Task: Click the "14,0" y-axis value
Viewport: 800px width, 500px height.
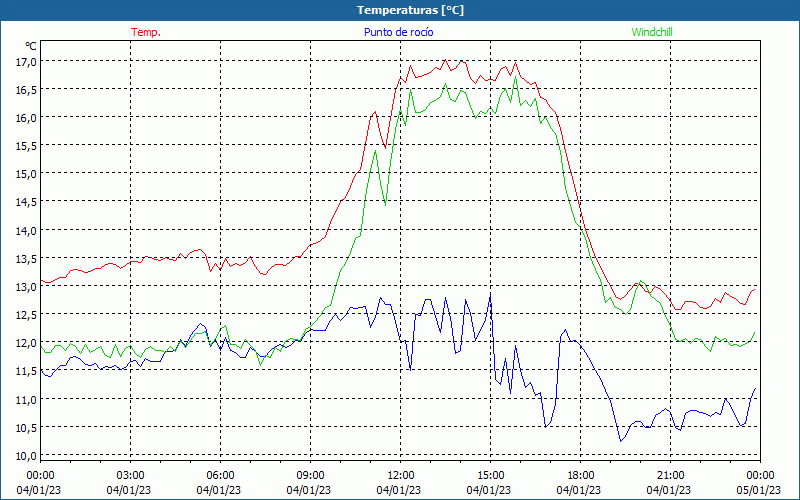Action: [x=27, y=231]
